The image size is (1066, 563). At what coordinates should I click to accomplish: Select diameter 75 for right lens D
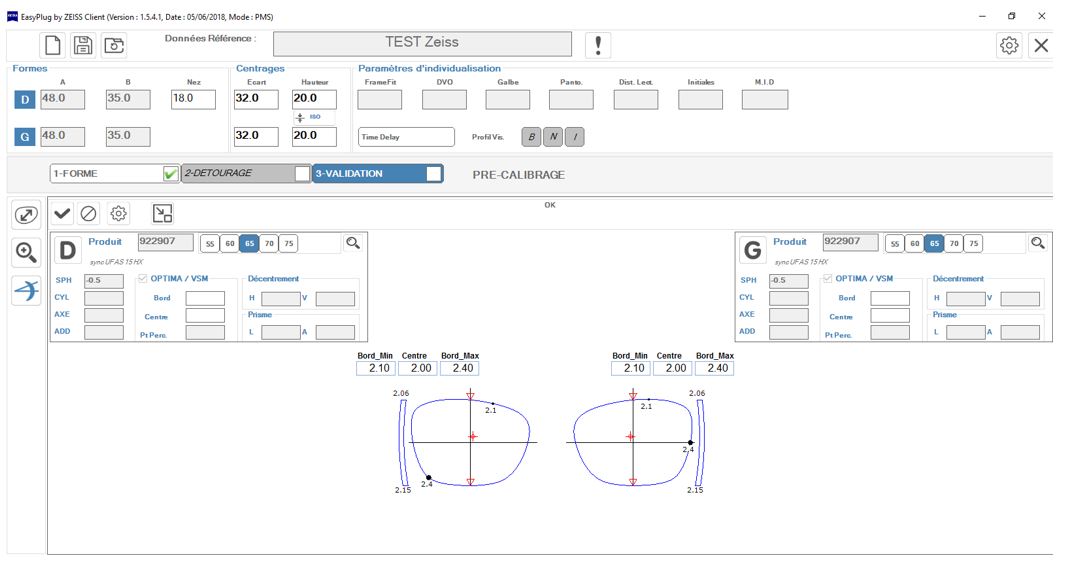[x=289, y=243]
